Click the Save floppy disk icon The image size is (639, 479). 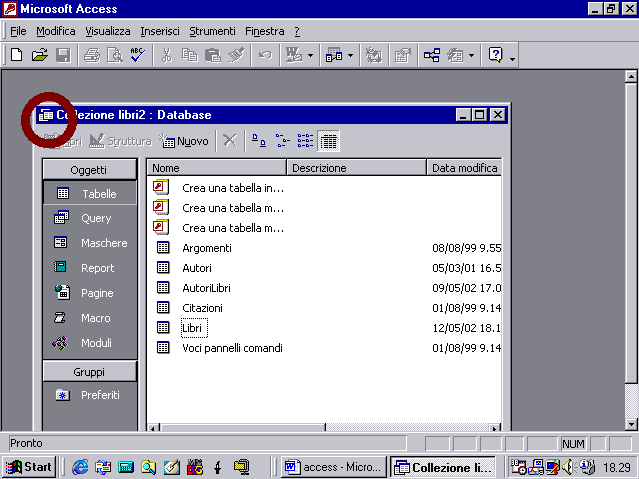(x=63, y=55)
